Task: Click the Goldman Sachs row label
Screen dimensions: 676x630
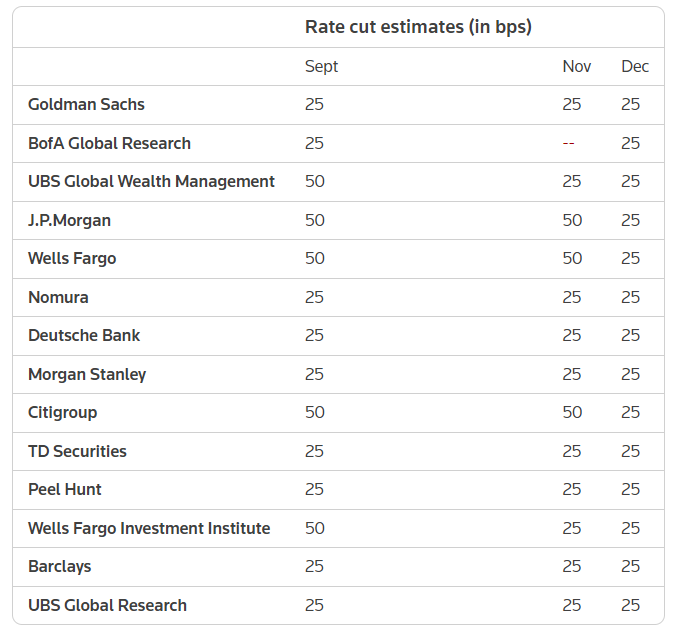Action: (86, 104)
